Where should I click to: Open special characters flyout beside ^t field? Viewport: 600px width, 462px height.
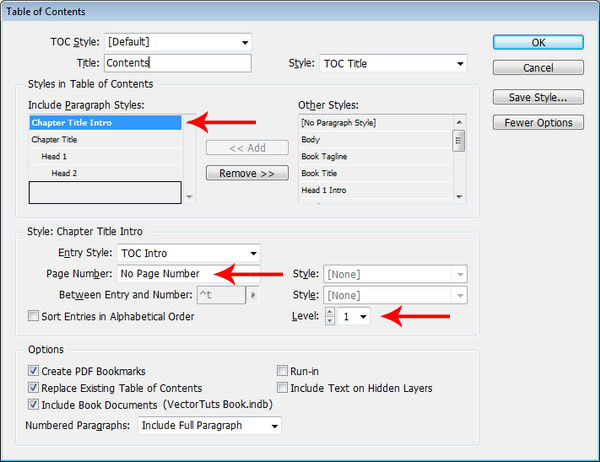click(253, 295)
